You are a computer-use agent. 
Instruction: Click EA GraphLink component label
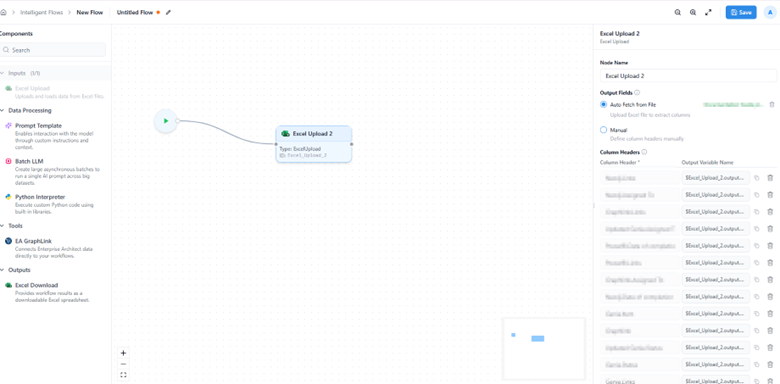click(x=33, y=241)
